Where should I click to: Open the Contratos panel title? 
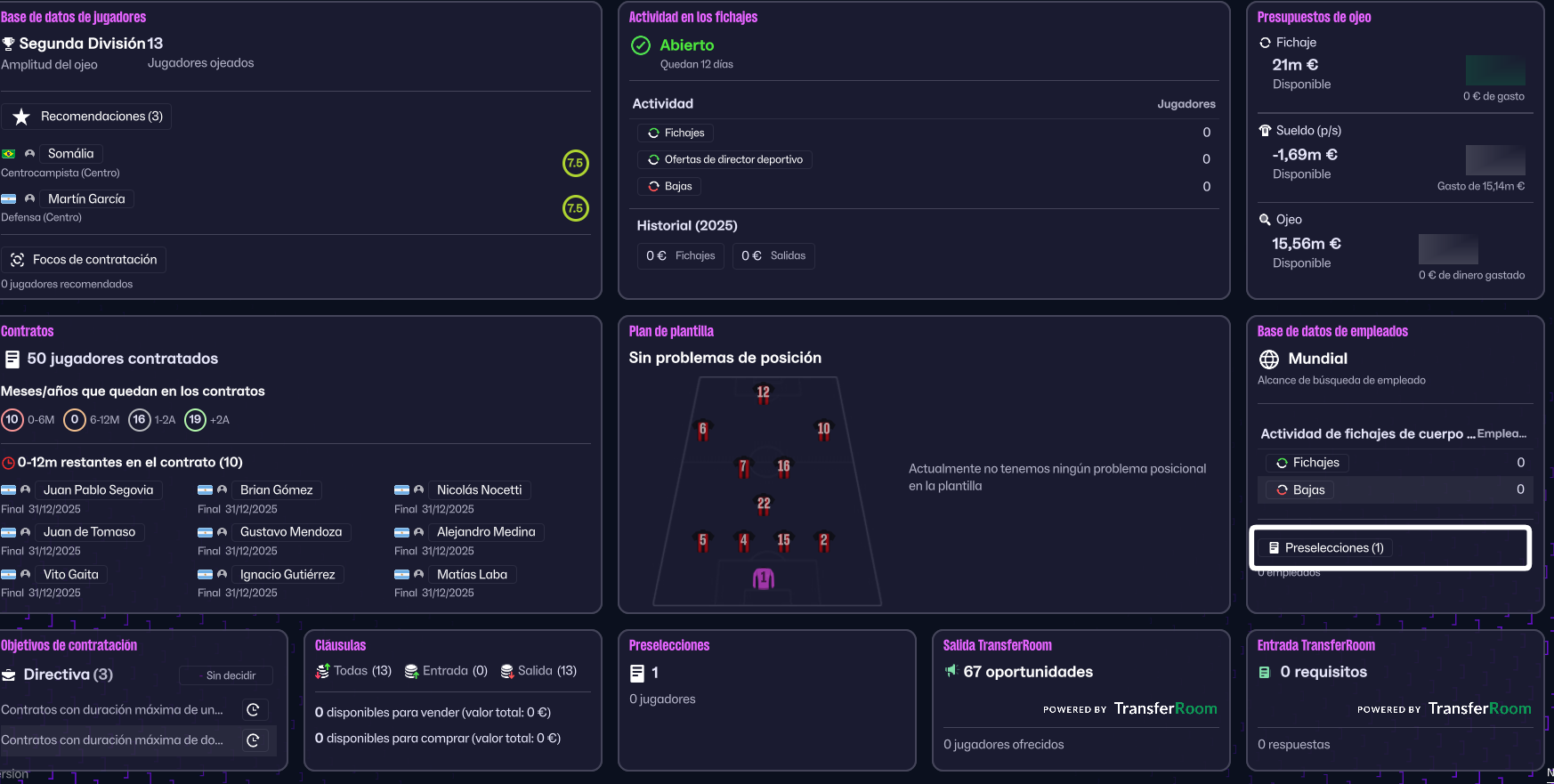click(28, 331)
